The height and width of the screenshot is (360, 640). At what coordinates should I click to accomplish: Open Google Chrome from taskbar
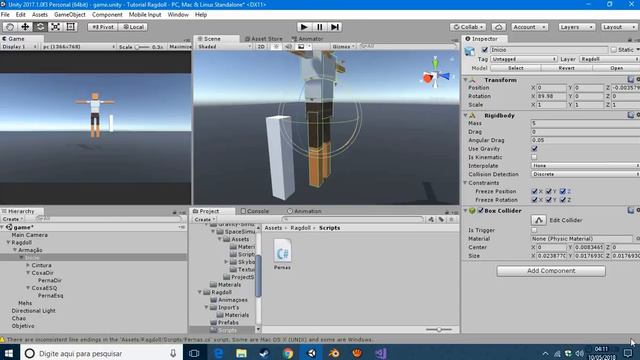point(288,353)
